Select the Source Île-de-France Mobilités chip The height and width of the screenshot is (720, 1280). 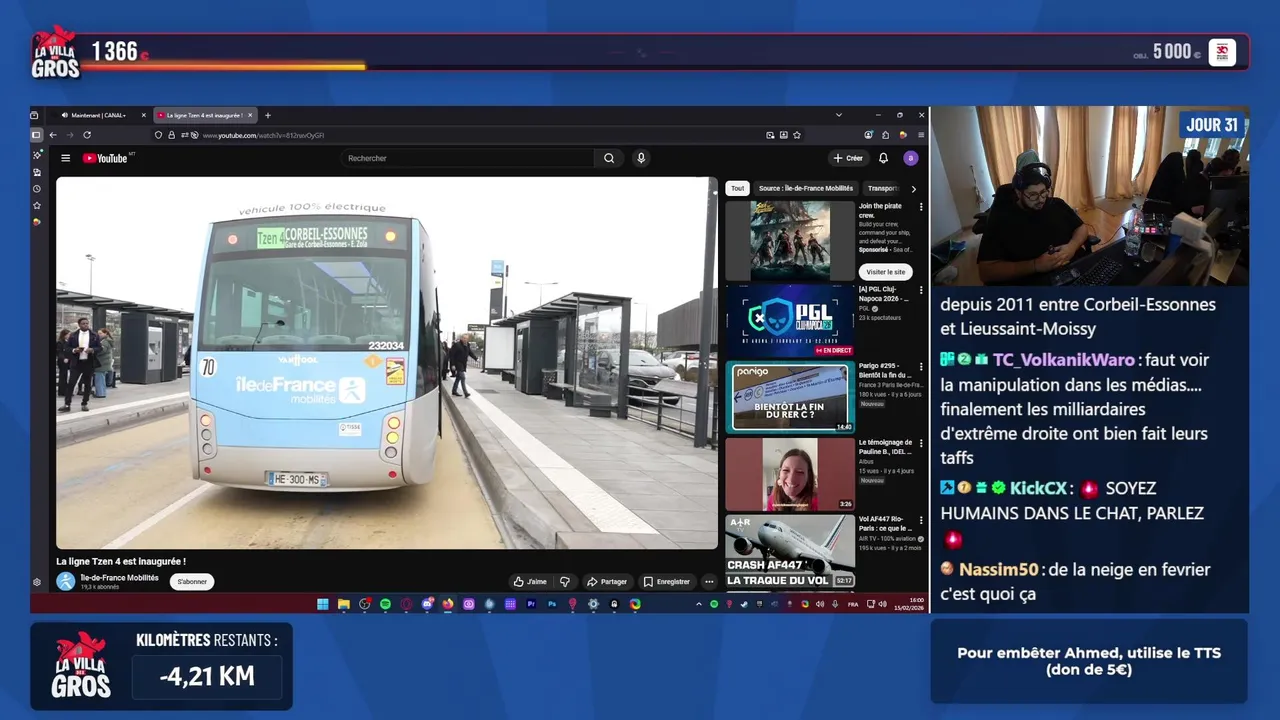point(806,188)
